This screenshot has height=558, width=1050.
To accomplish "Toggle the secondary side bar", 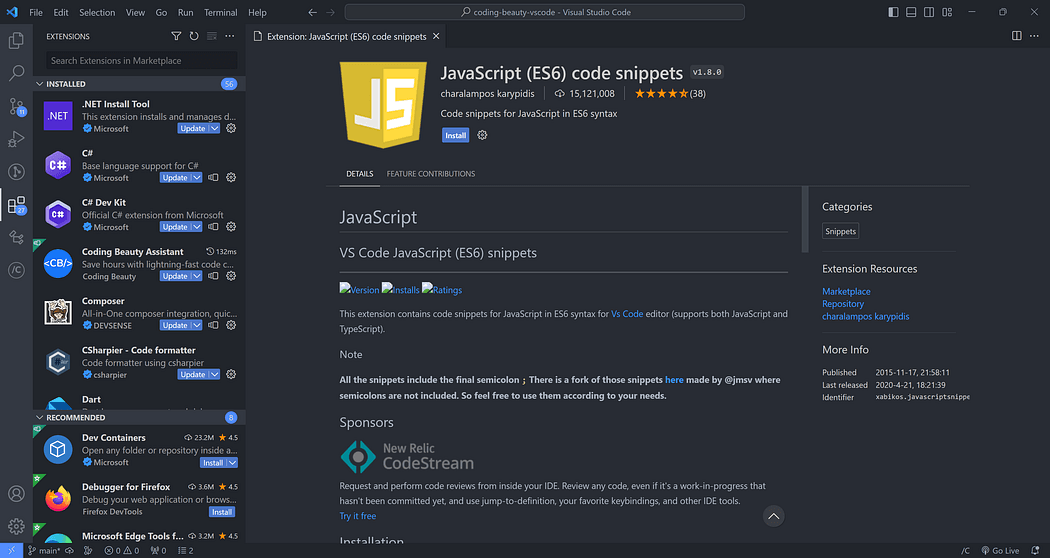I will (929, 12).
